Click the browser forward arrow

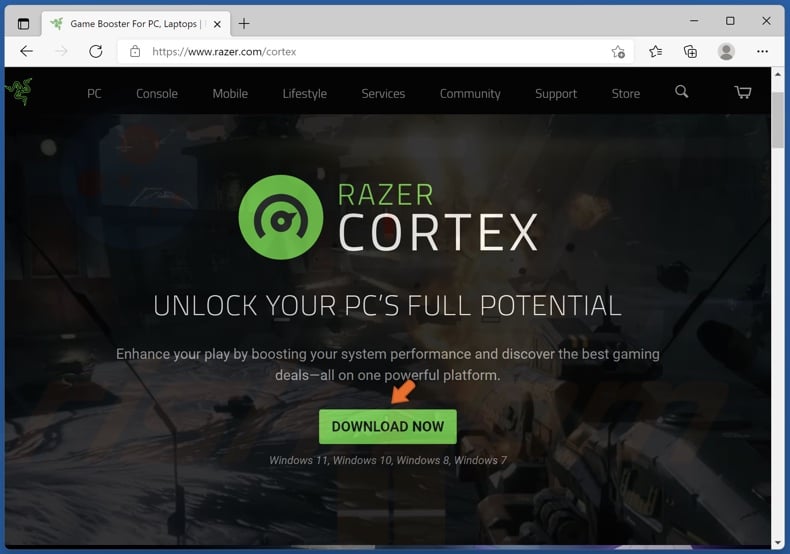coord(61,51)
